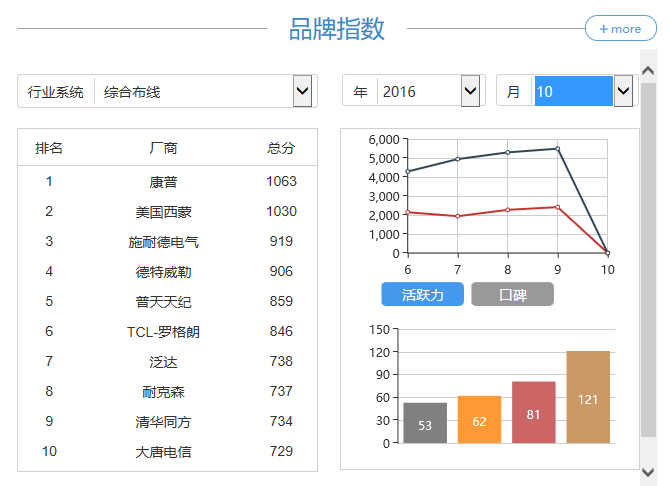Click the tan bar labeled 121
The image size is (670, 486).
coord(588,397)
